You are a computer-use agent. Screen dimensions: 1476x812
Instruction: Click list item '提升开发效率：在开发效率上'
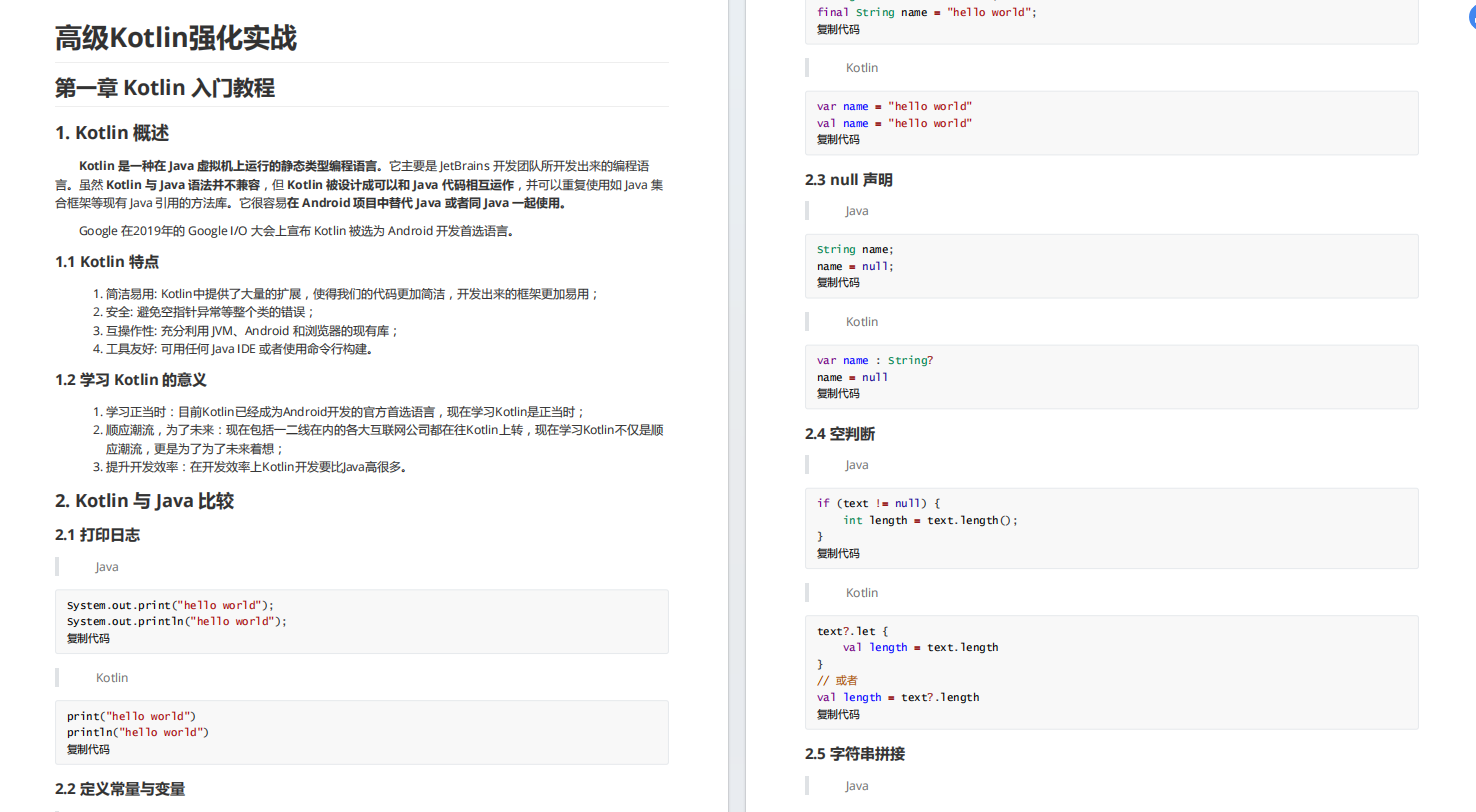click(x=256, y=467)
